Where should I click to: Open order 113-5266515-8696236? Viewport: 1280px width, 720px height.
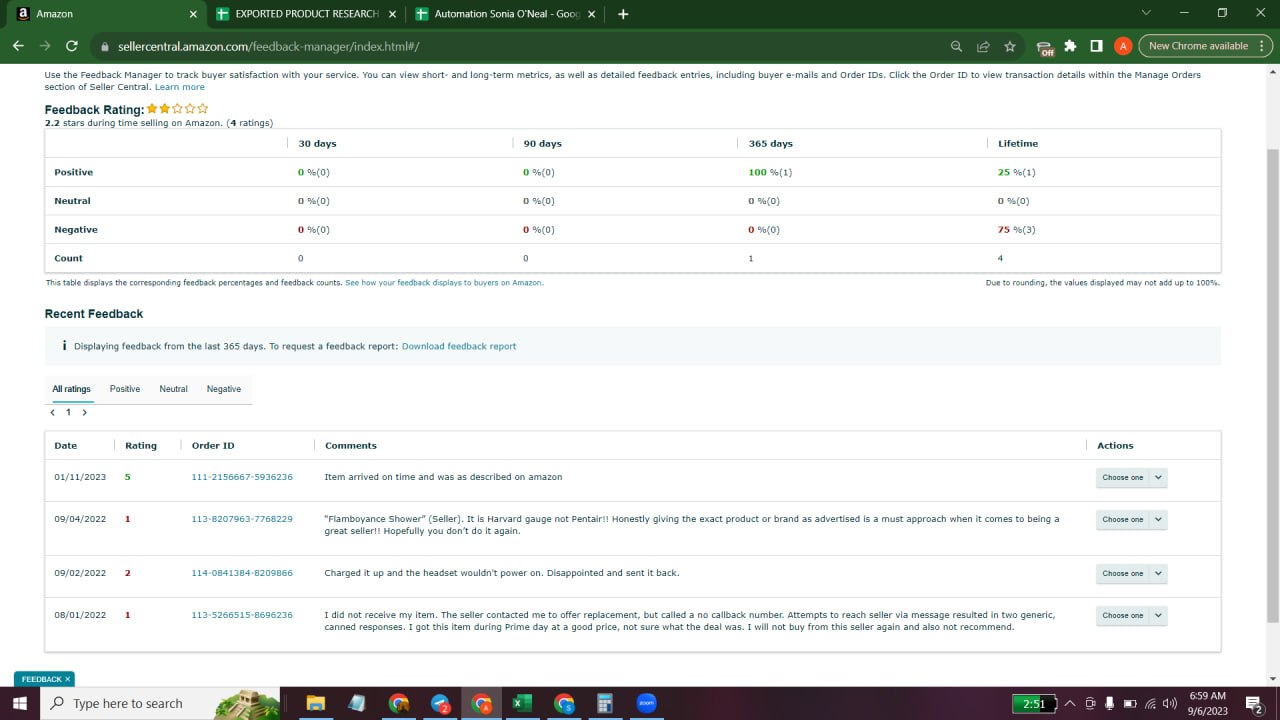(242, 615)
